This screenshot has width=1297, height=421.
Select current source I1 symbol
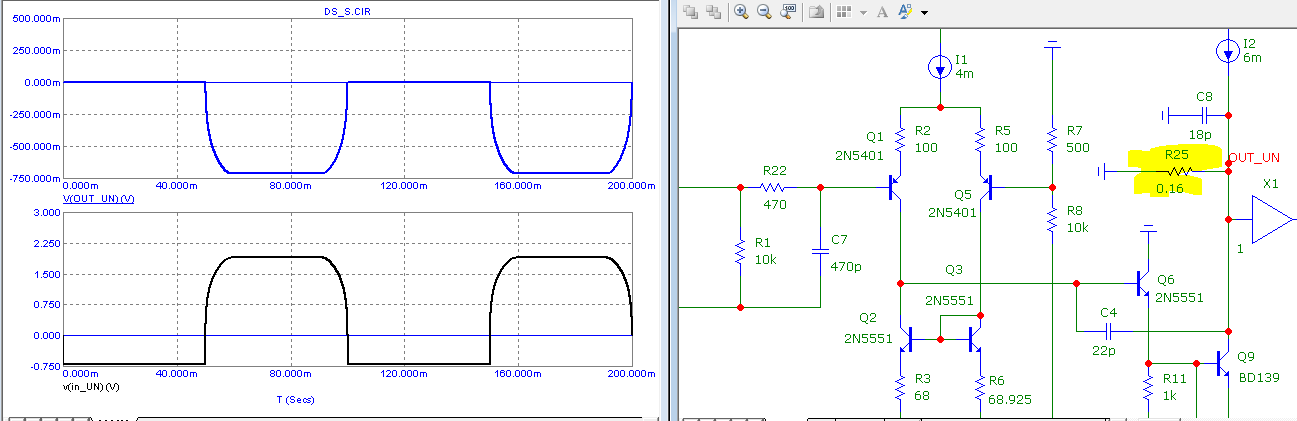point(941,67)
